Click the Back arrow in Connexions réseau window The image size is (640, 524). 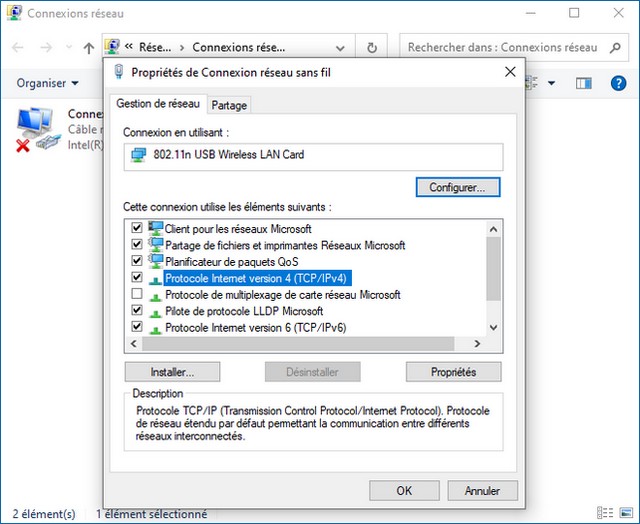coord(18,48)
